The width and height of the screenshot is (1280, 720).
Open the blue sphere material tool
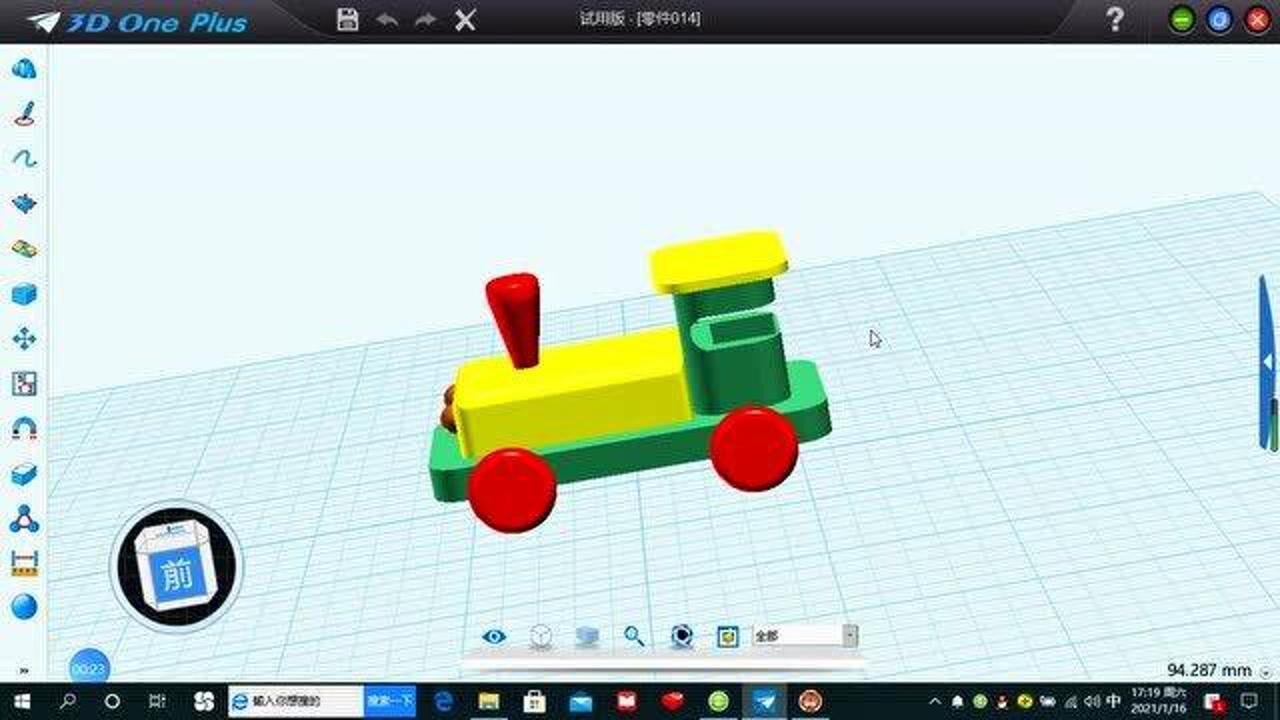[x=24, y=607]
